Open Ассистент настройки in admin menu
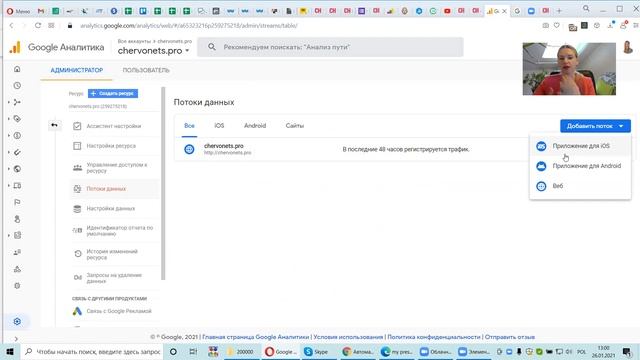 point(115,126)
